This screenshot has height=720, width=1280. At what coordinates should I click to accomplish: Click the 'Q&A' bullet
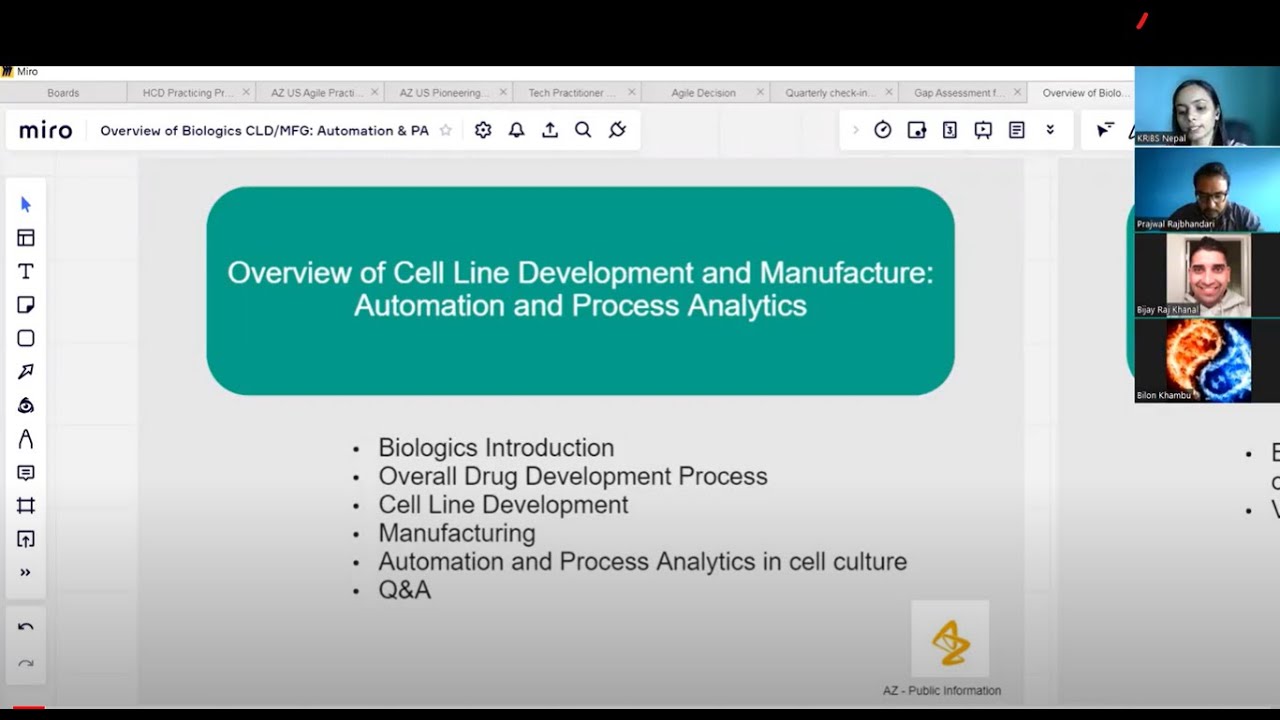point(405,590)
